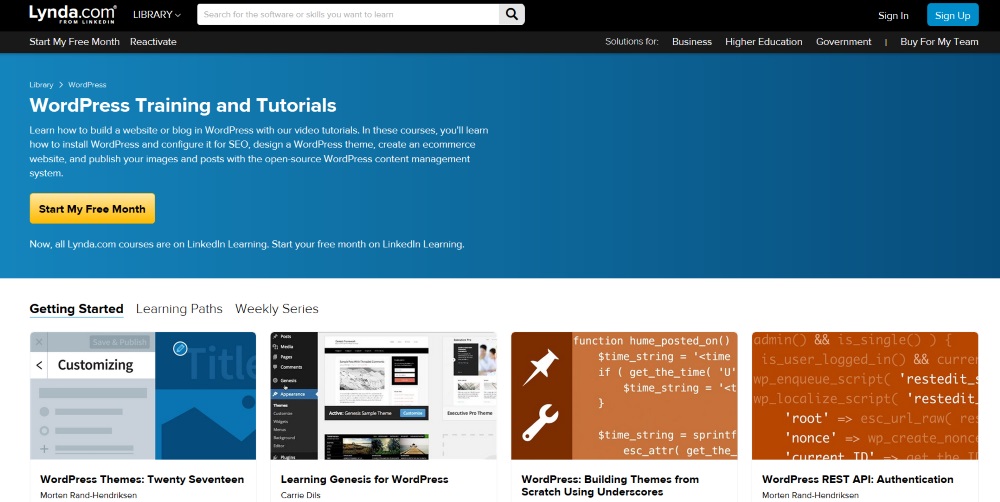Click the LinkedIn Learning notice text
The height and width of the screenshot is (502, 1000).
[x=247, y=244]
